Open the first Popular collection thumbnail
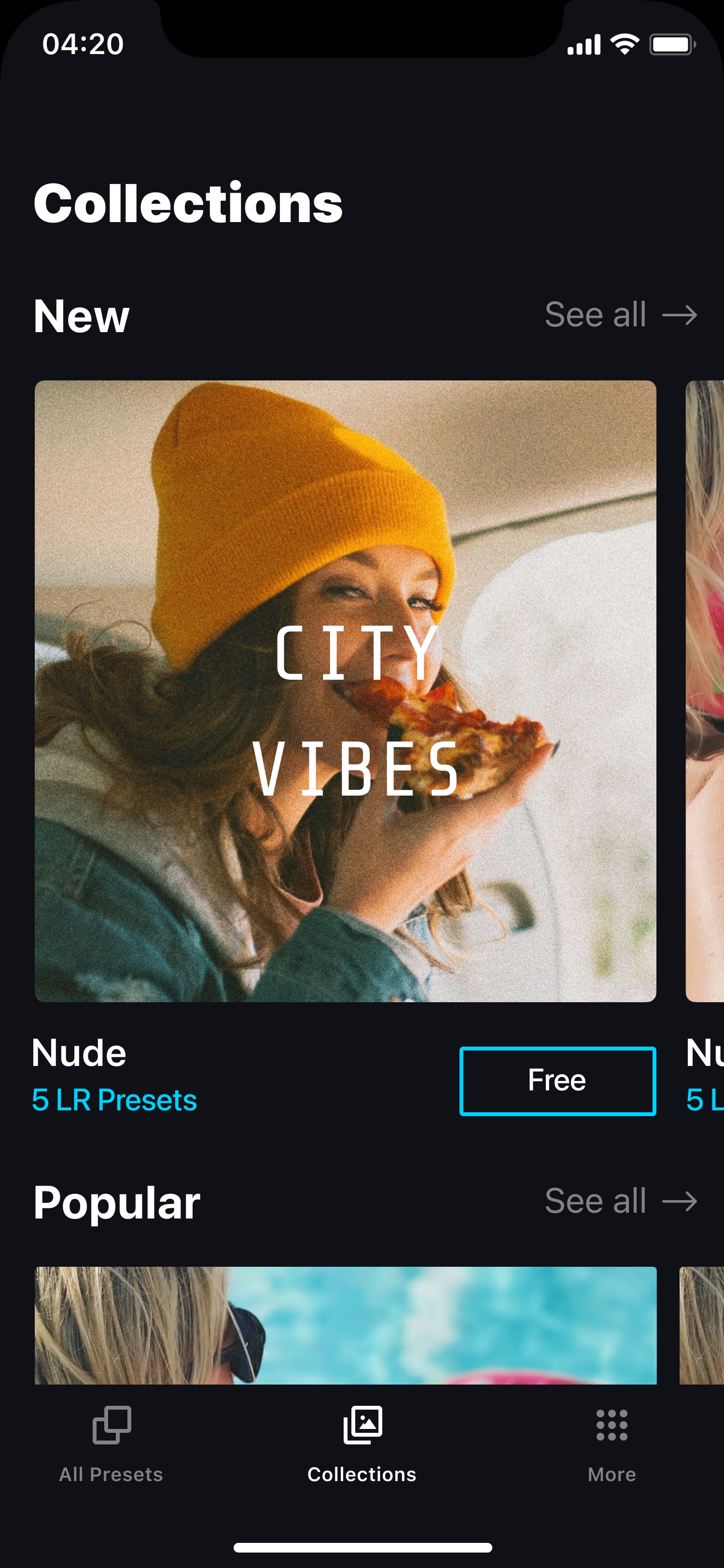 [x=346, y=1325]
